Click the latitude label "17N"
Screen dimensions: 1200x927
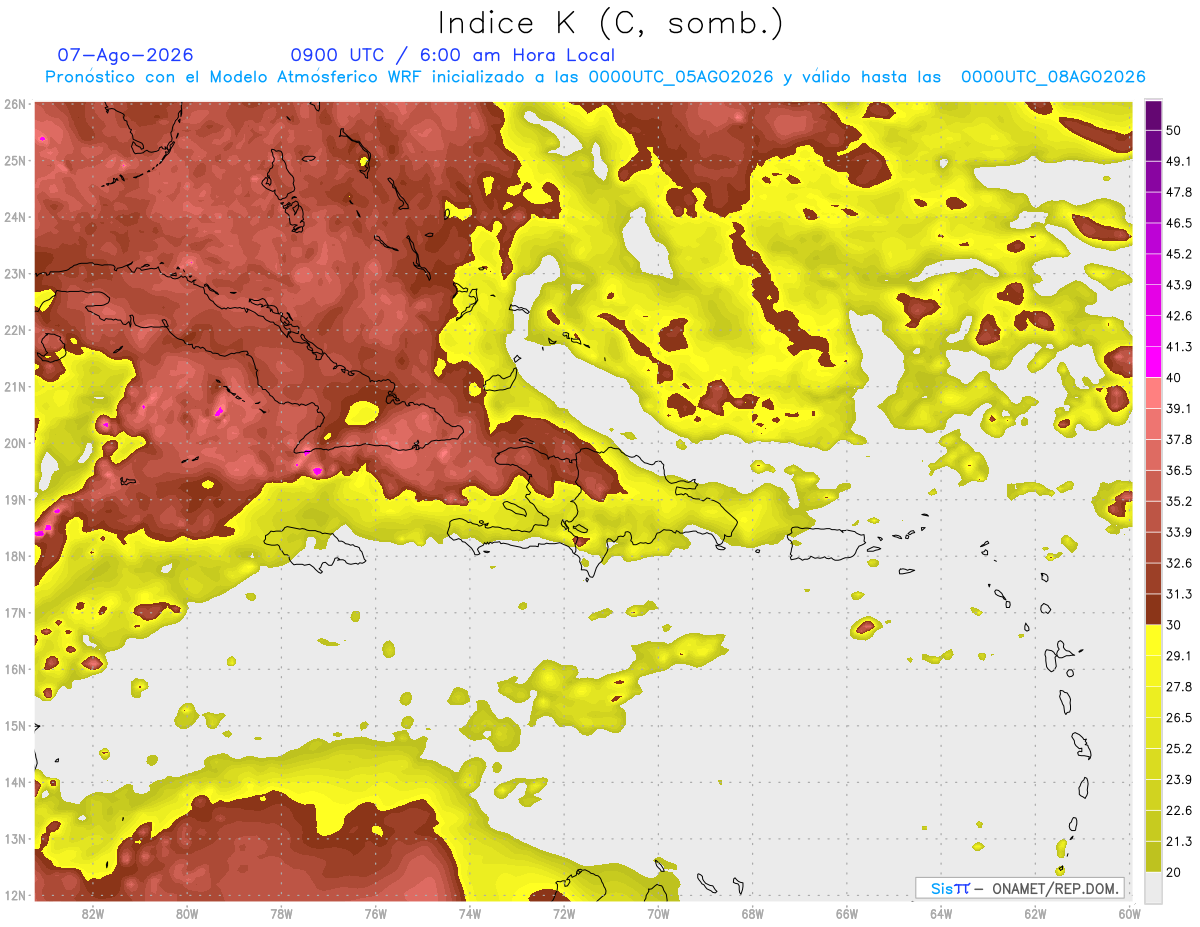click(14, 612)
